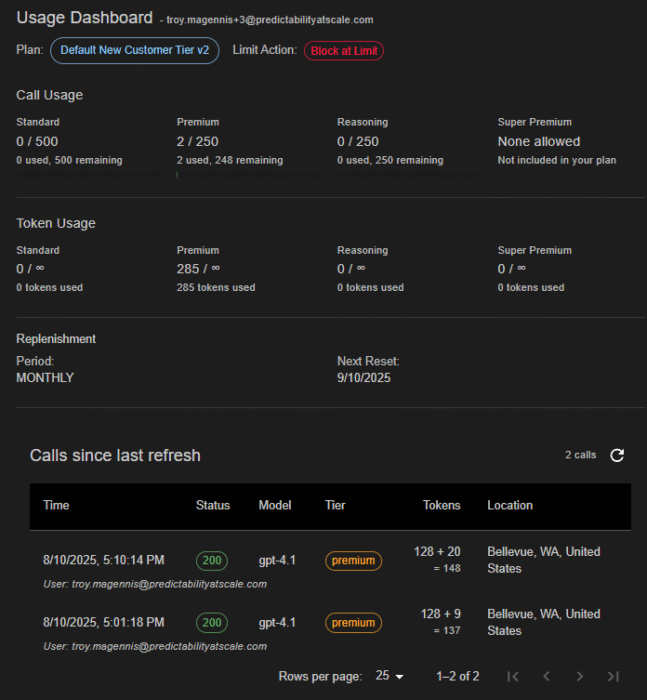Go to the next page of calls

click(580, 676)
